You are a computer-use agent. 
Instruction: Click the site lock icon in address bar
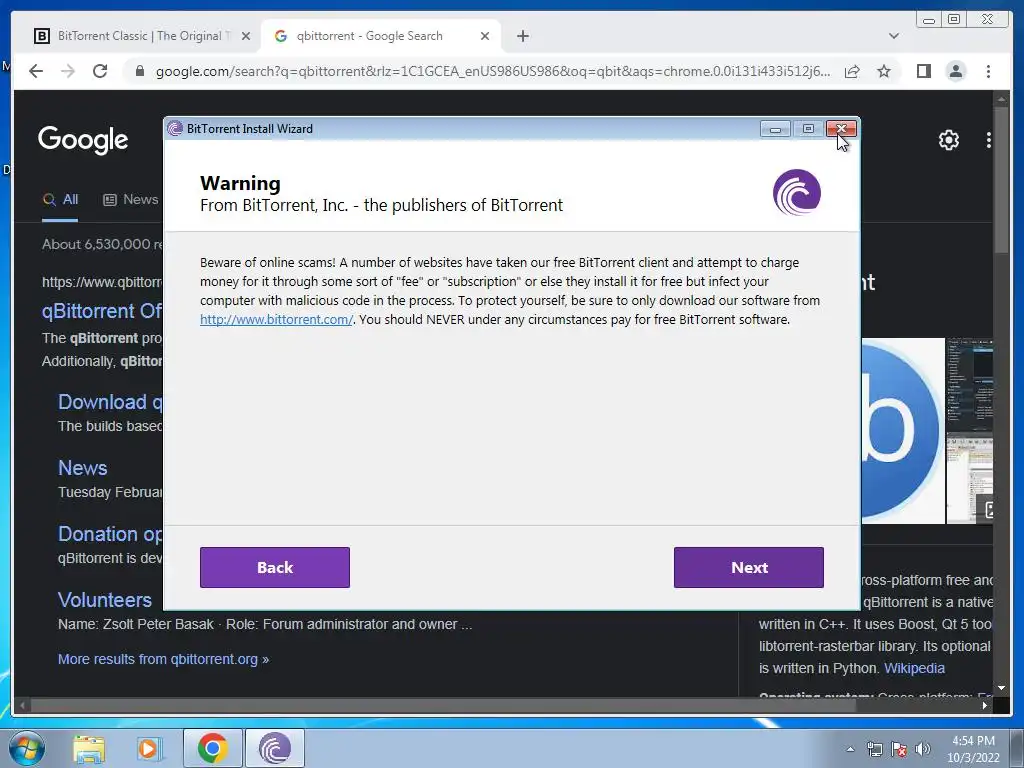140,71
